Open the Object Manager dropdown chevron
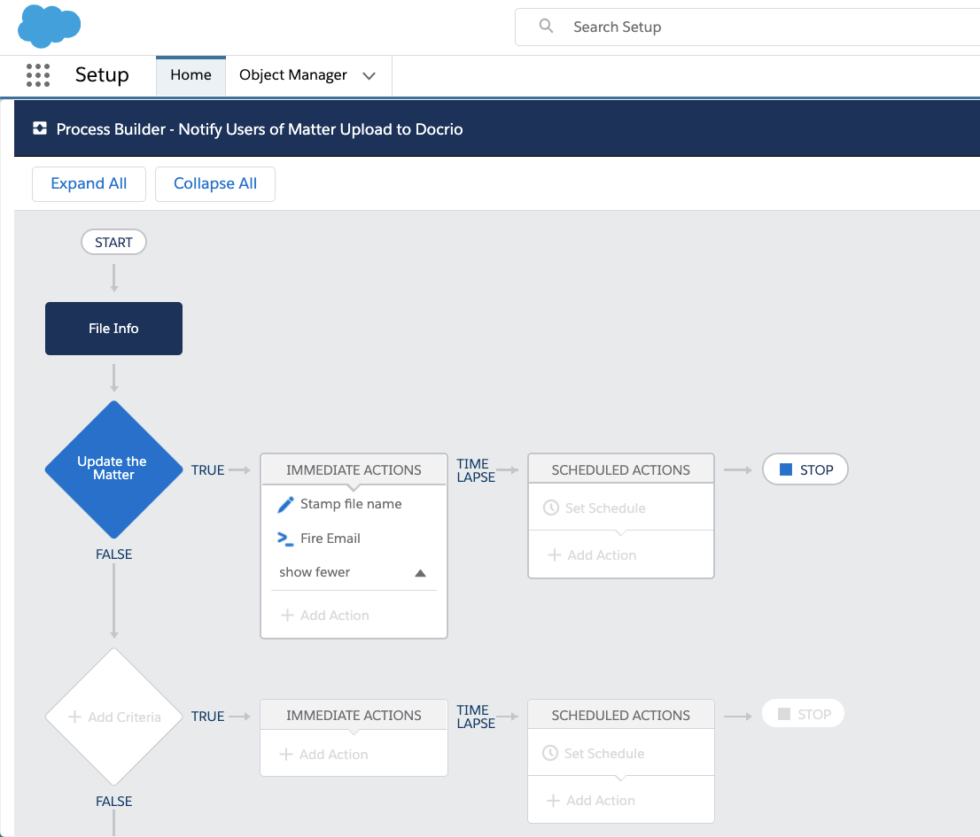 coord(369,75)
